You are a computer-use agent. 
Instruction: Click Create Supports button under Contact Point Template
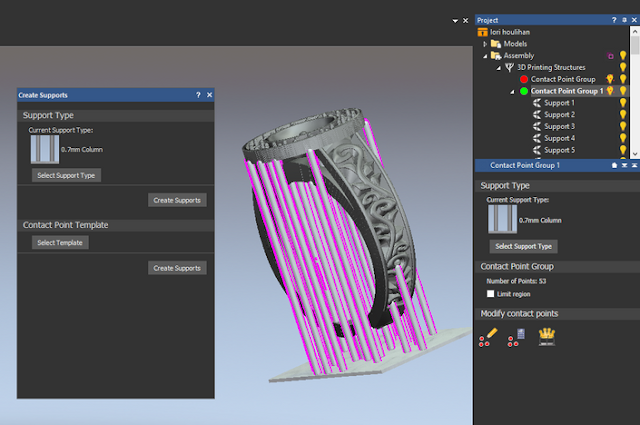point(177,268)
